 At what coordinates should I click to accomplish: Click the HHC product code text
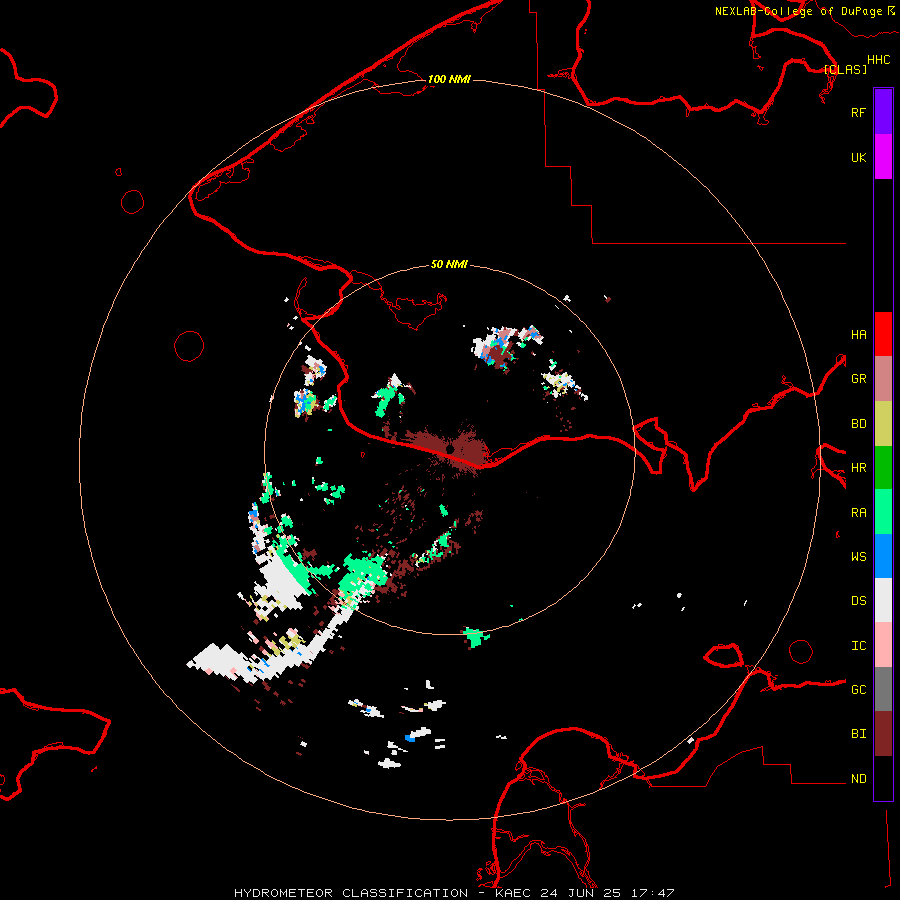pos(879,60)
